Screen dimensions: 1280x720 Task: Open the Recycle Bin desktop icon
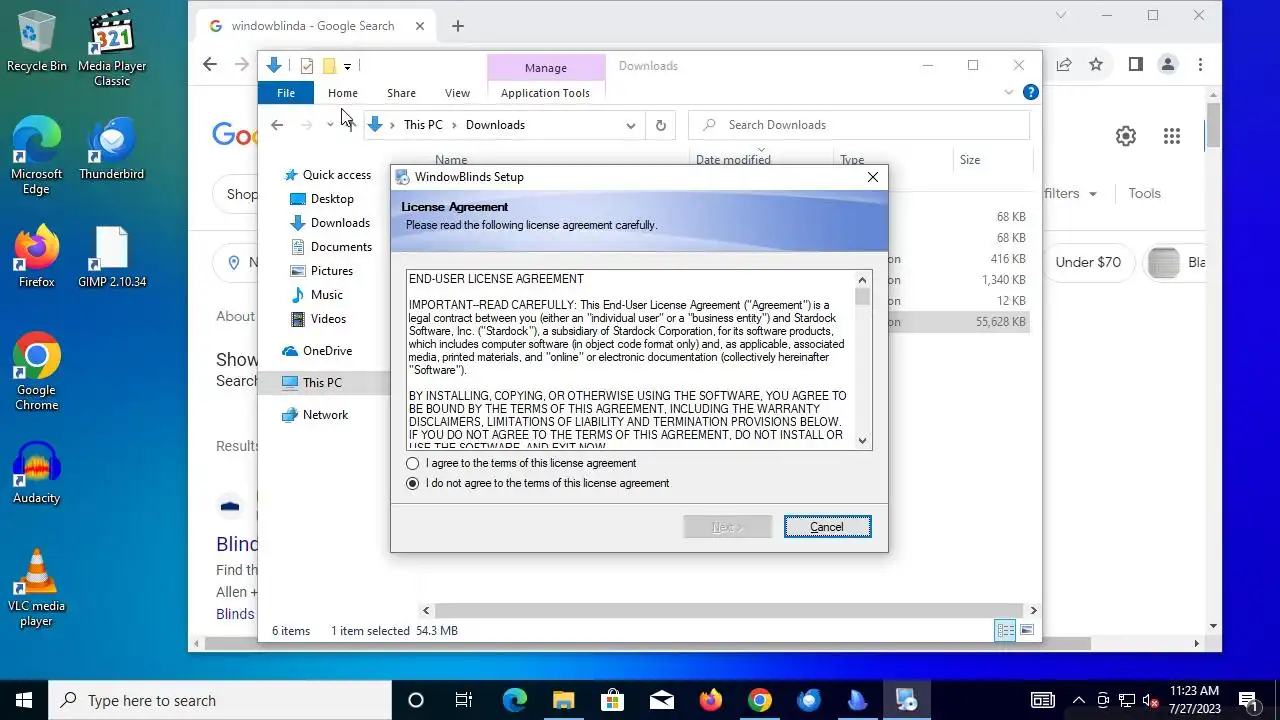point(37,42)
